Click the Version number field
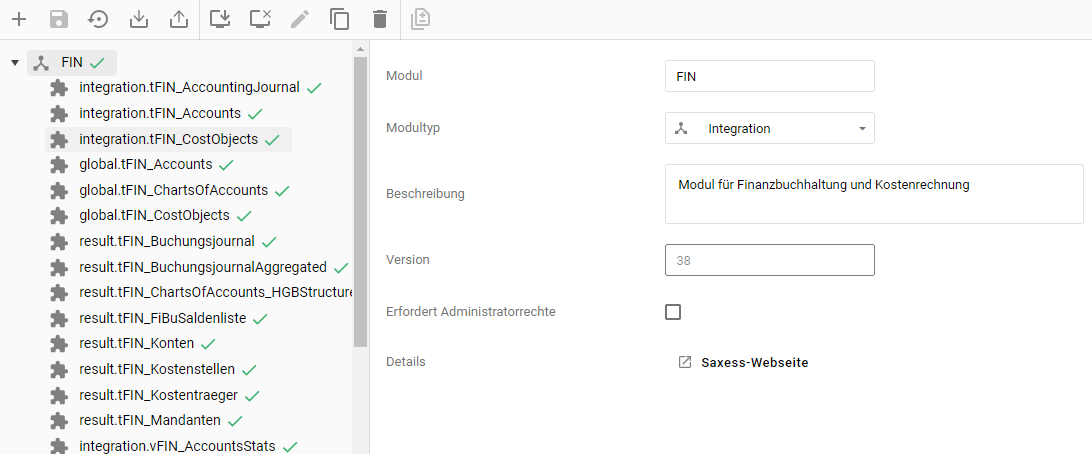 (769, 260)
